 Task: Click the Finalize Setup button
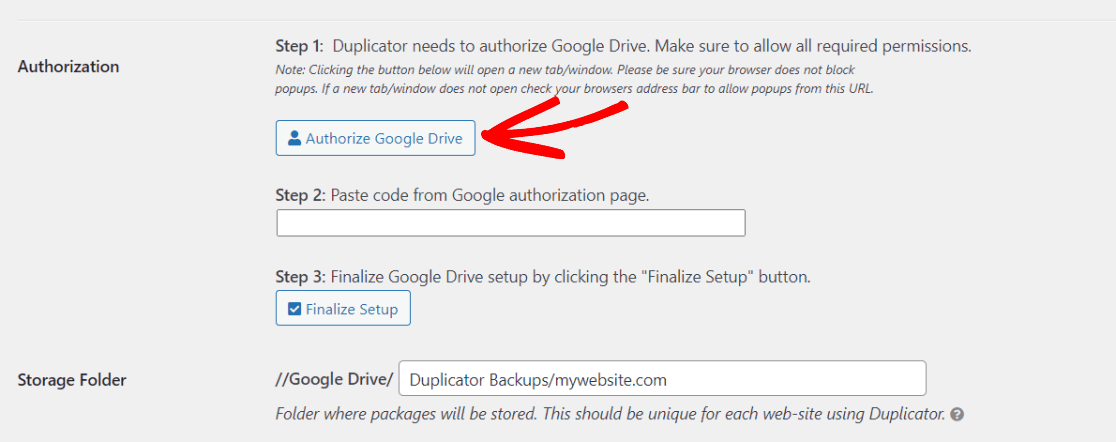[343, 308]
